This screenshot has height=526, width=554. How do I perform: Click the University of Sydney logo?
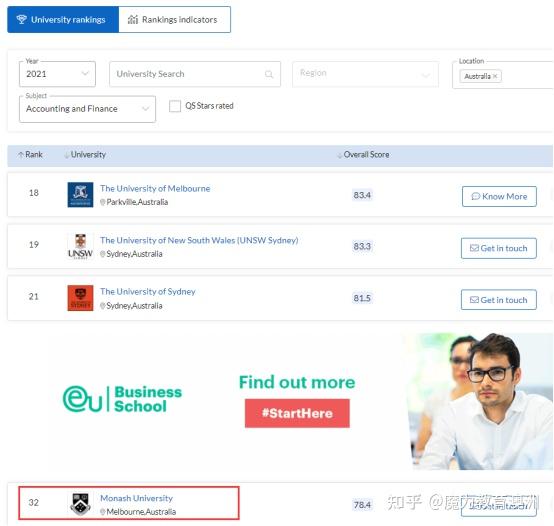(81, 298)
